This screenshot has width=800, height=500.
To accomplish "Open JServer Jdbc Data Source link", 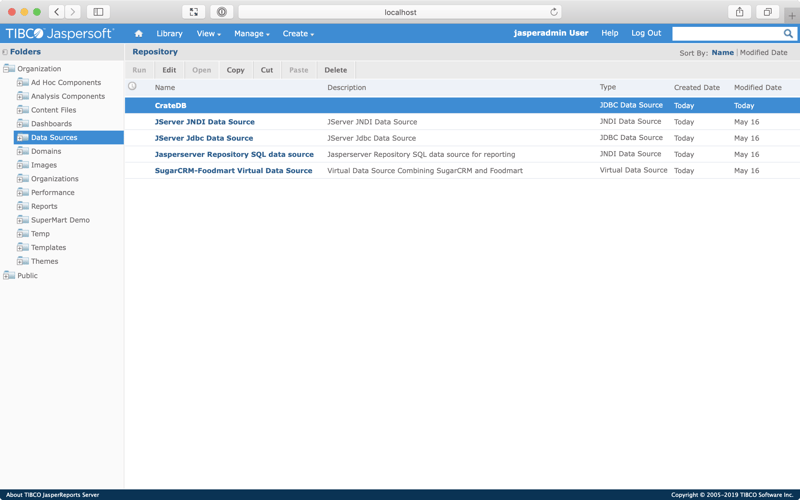I will 204,138.
